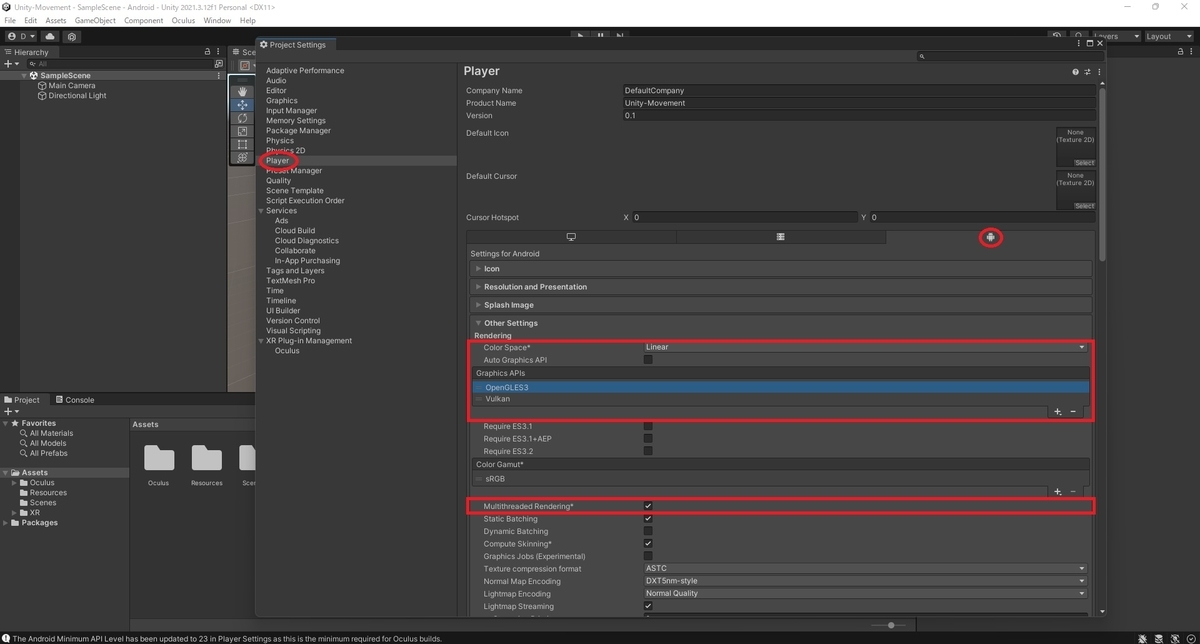Image resolution: width=1200 pixels, height=644 pixels.
Task: Expand Splash Image section
Action: tap(781, 305)
